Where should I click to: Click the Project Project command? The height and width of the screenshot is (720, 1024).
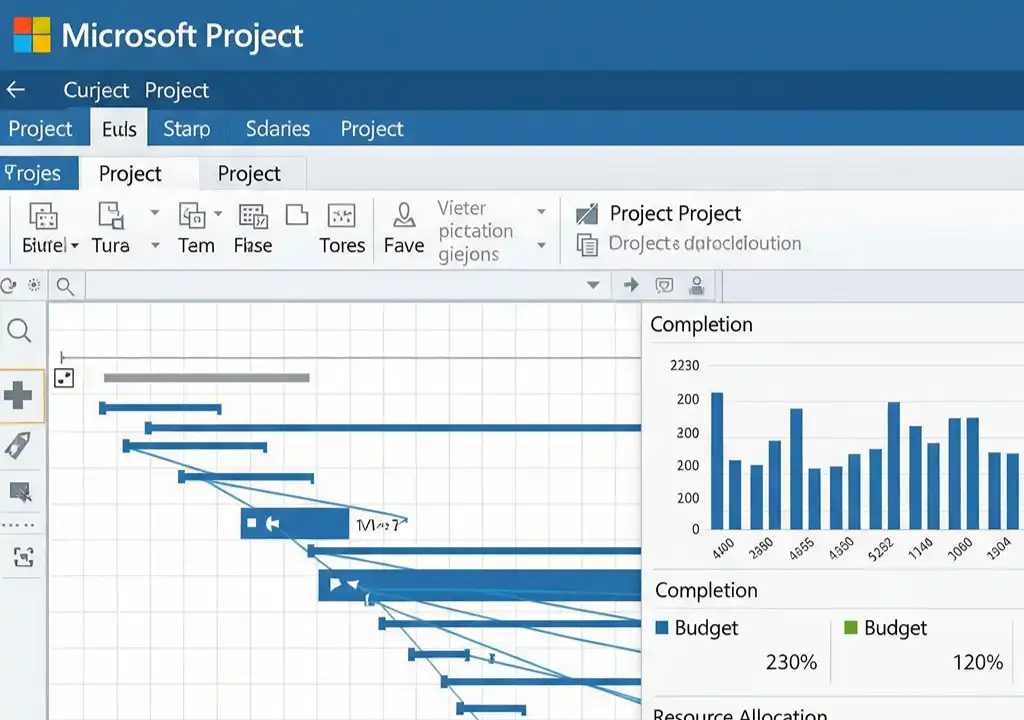[x=675, y=213]
